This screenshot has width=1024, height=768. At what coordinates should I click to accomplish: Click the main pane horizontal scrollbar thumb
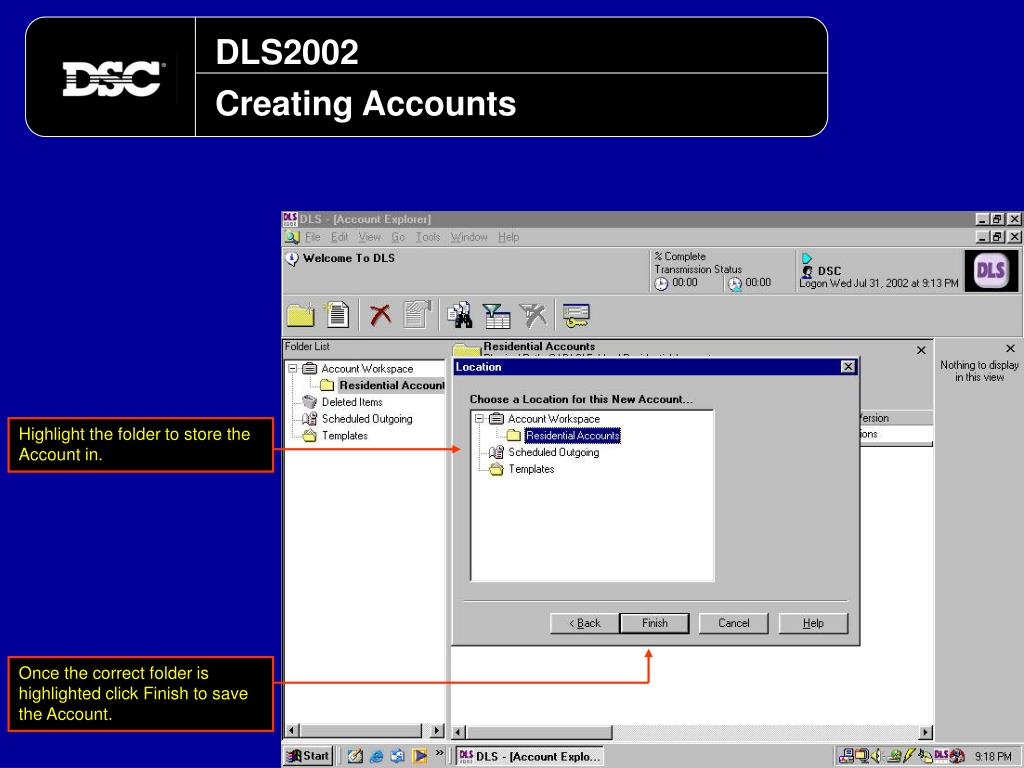click(x=539, y=732)
